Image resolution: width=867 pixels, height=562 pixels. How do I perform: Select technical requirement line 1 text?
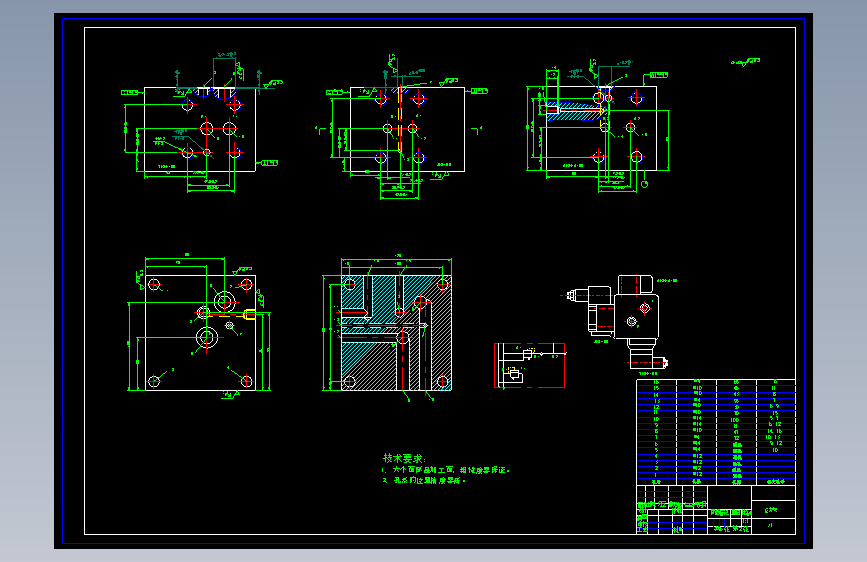(445, 470)
